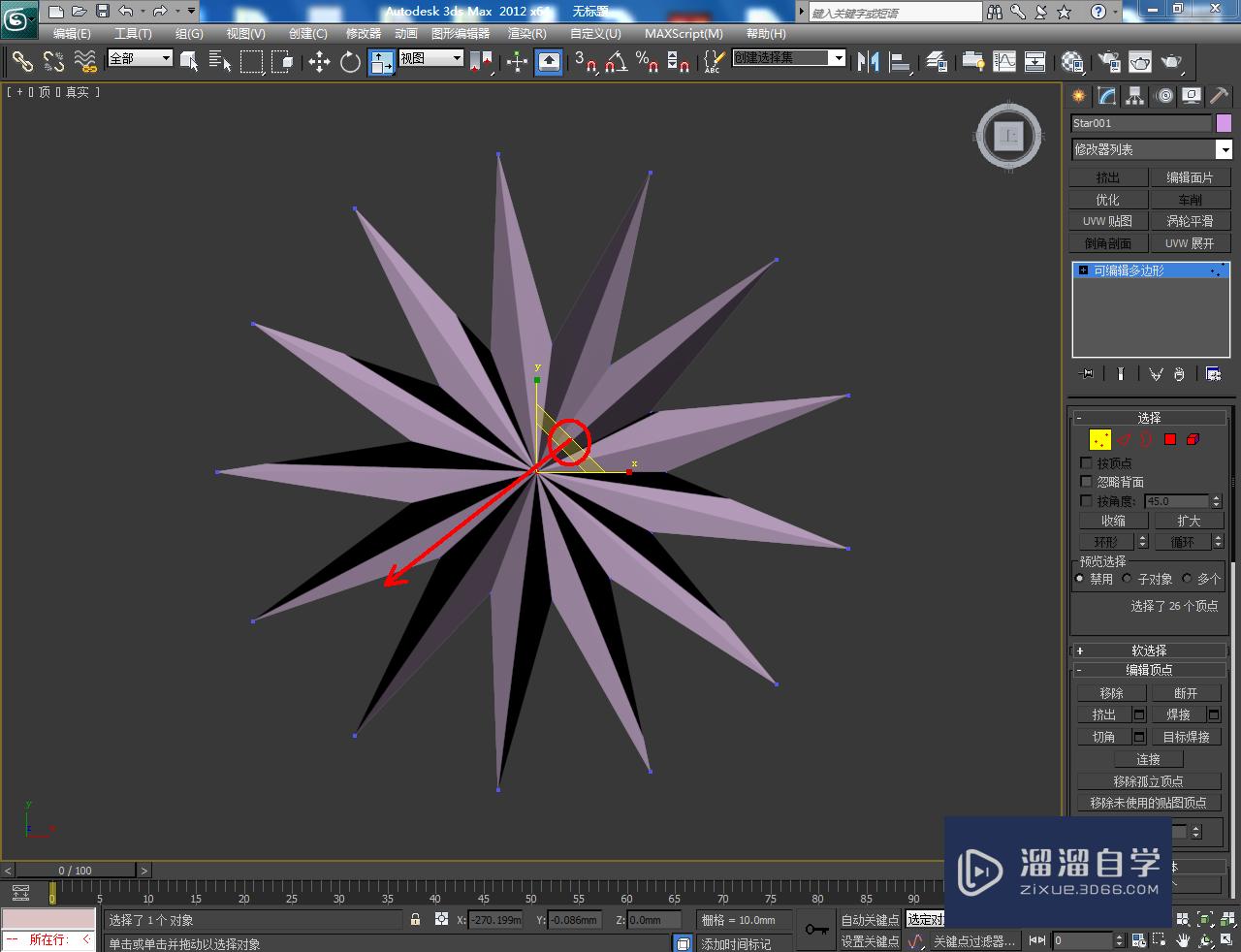Open the 工具(T) menu

[x=133, y=33]
